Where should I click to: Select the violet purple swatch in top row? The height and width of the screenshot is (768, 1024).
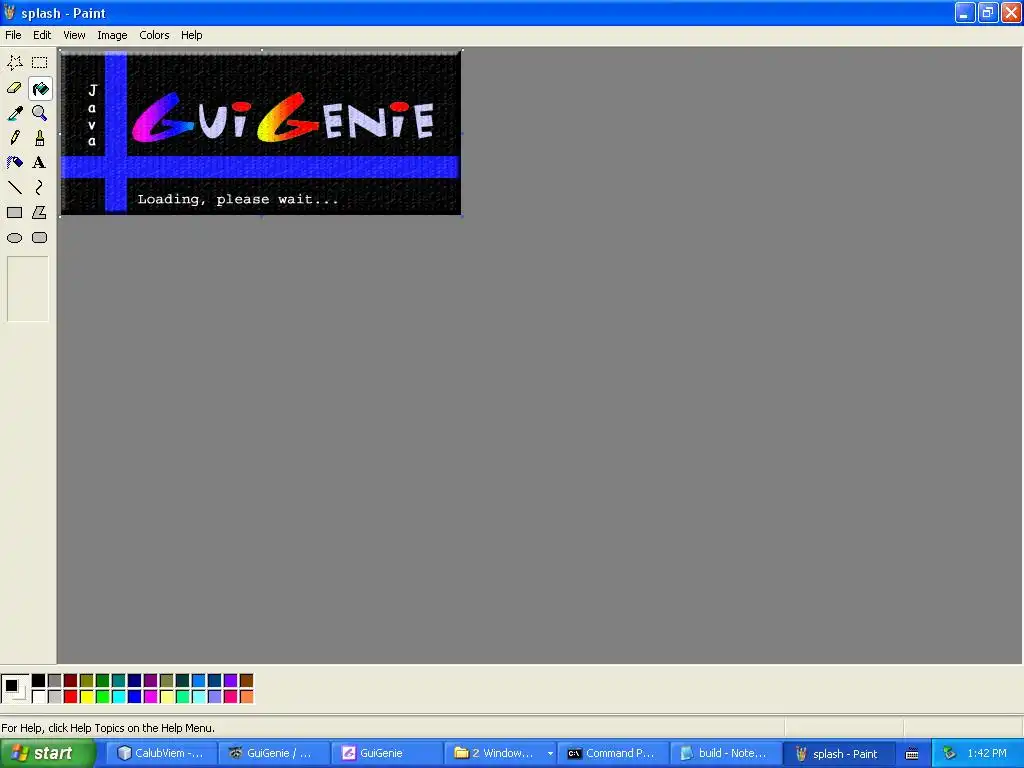pos(231,680)
